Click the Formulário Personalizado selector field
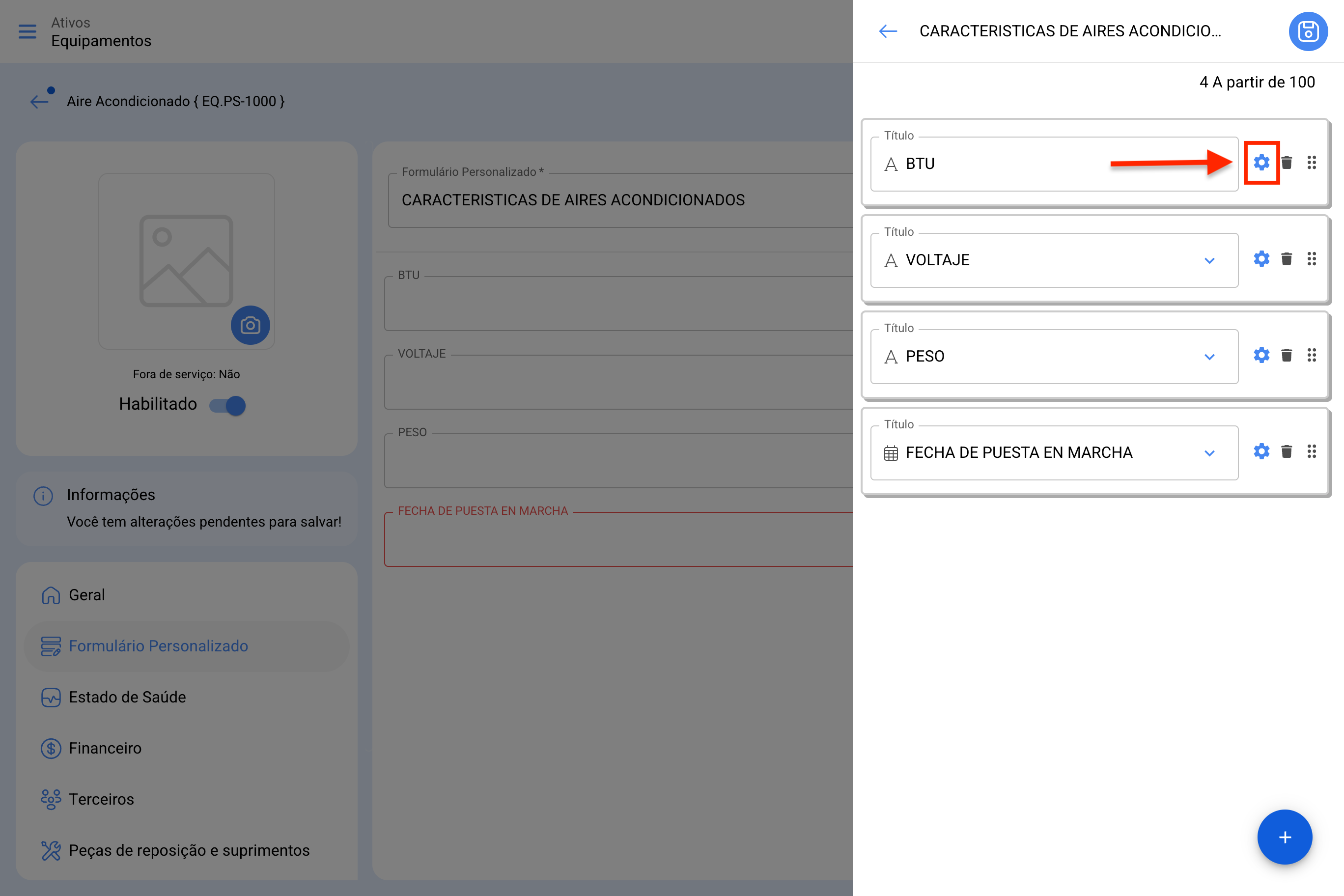 point(620,200)
